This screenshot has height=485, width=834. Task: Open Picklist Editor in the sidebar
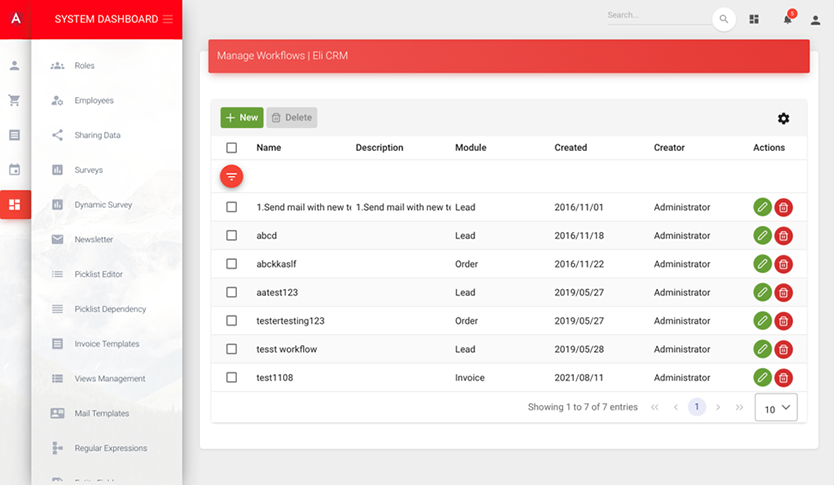98,274
